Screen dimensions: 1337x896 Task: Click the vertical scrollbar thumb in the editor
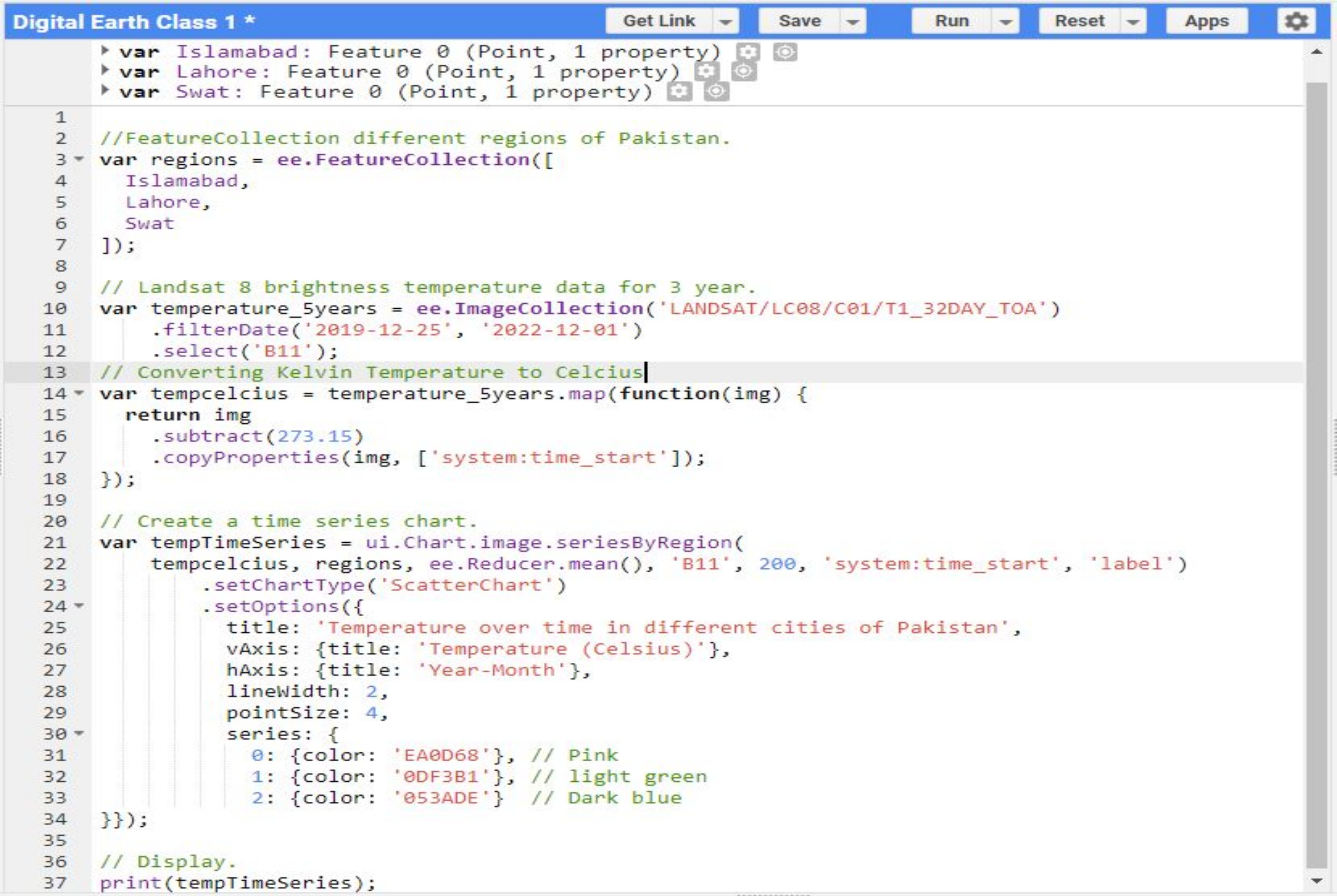[x=1317, y=475]
